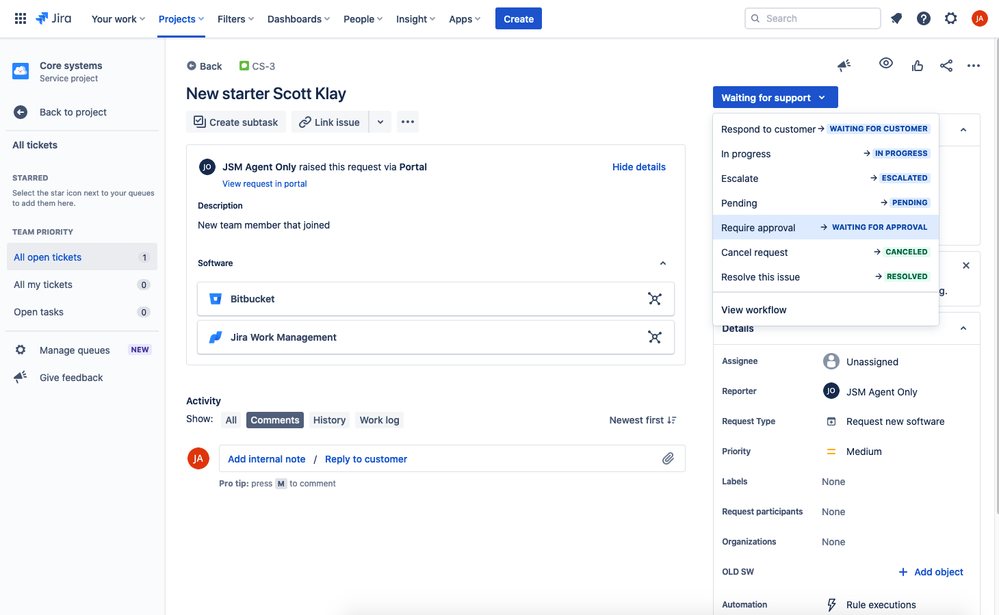Close the panel with the X button
This screenshot has height=615, width=999.
tap(966, 265)
